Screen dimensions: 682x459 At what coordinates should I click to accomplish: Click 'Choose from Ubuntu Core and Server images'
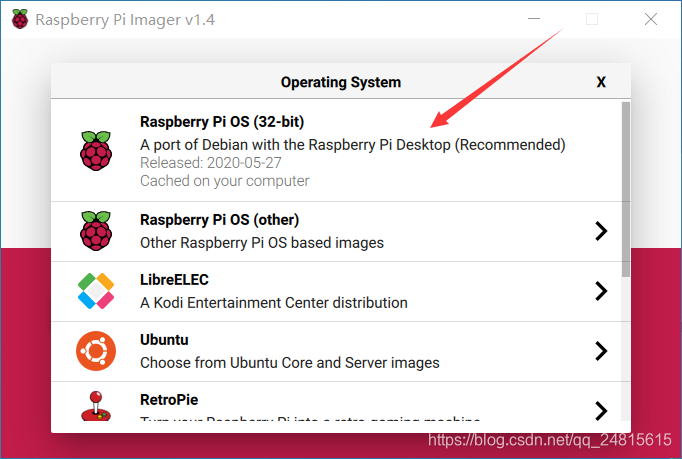coord(290,363)
